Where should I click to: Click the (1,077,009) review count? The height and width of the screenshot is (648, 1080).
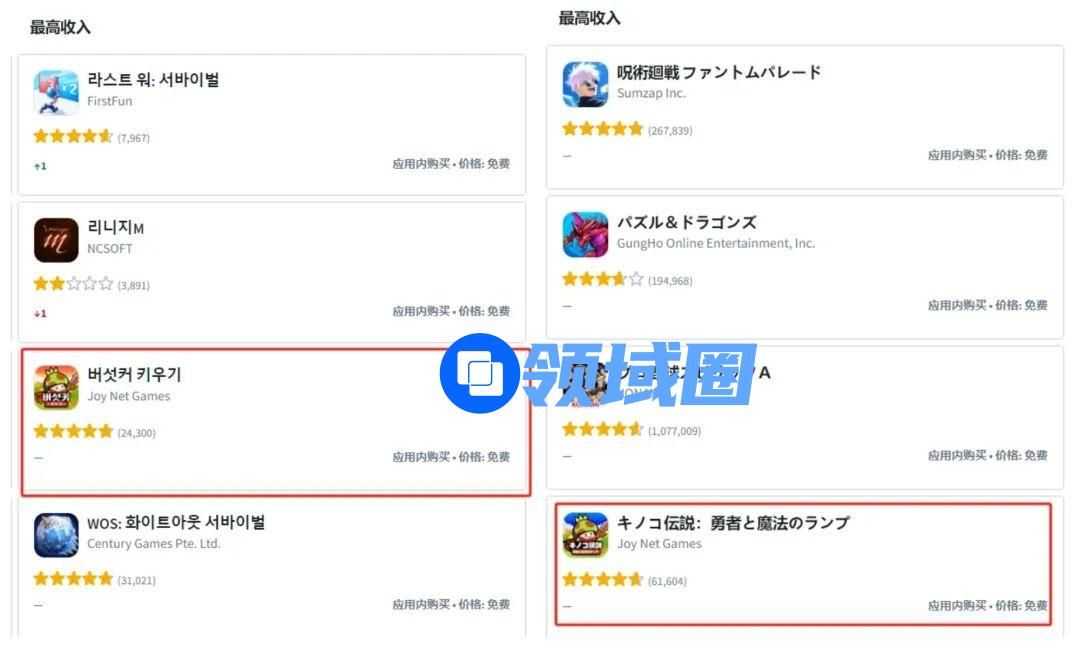pos(674,431)
